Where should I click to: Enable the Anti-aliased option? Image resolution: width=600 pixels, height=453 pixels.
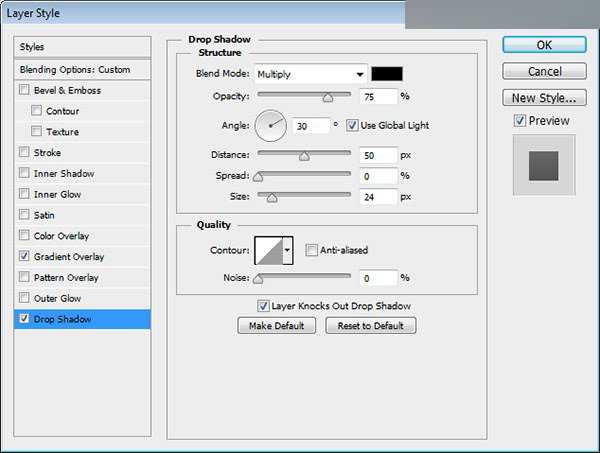(x=312, y=250)
